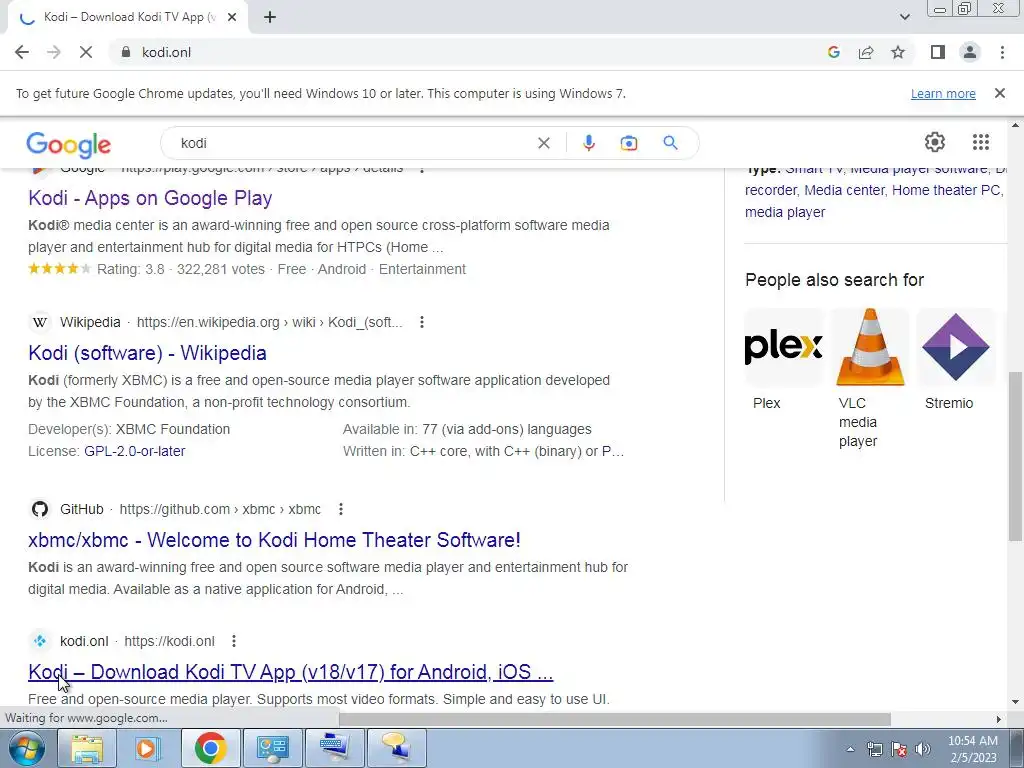Start a voice search with microphone
1024x768 pixels.
[588, 143]
